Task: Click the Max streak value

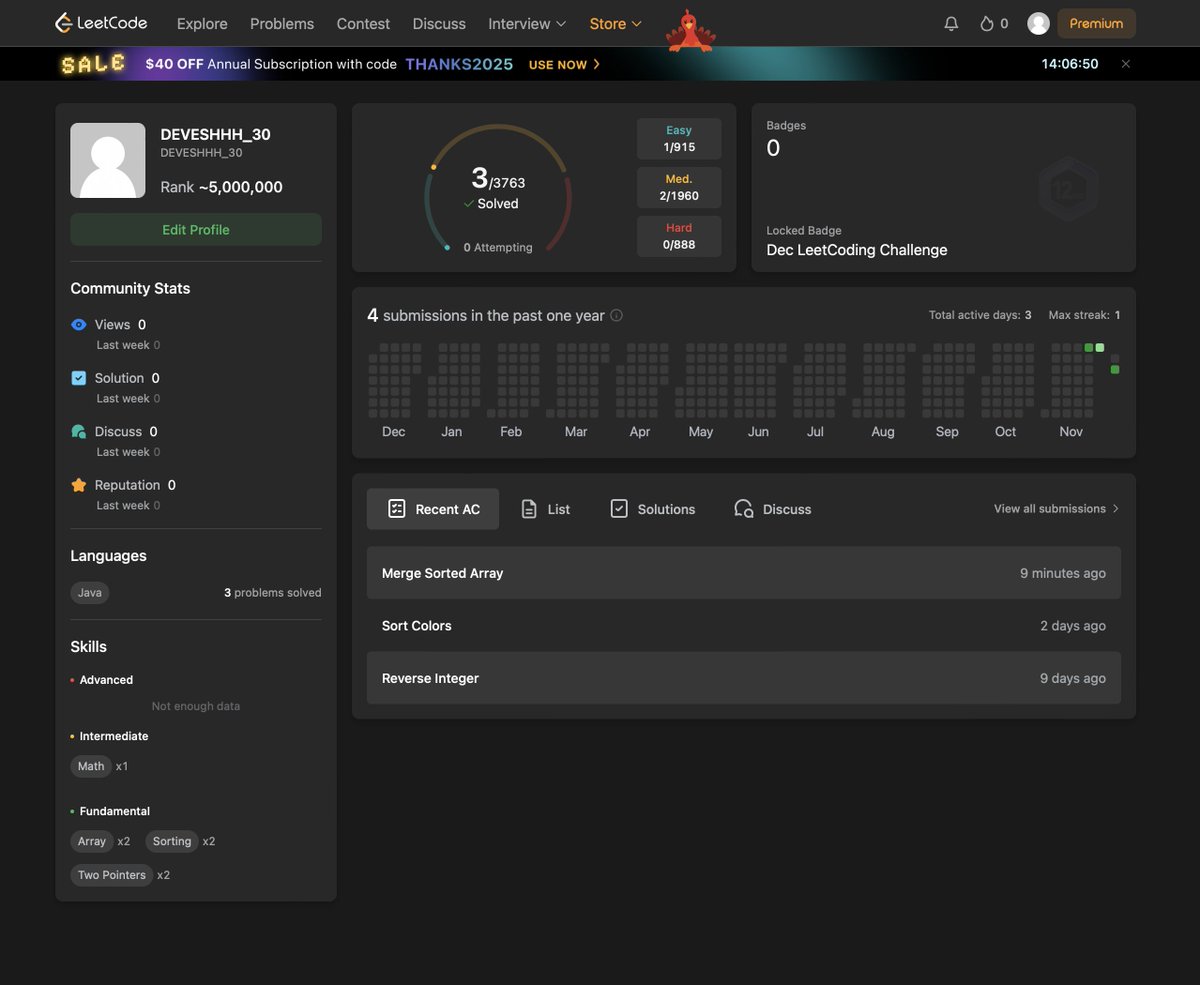Action: point(1117,315)
